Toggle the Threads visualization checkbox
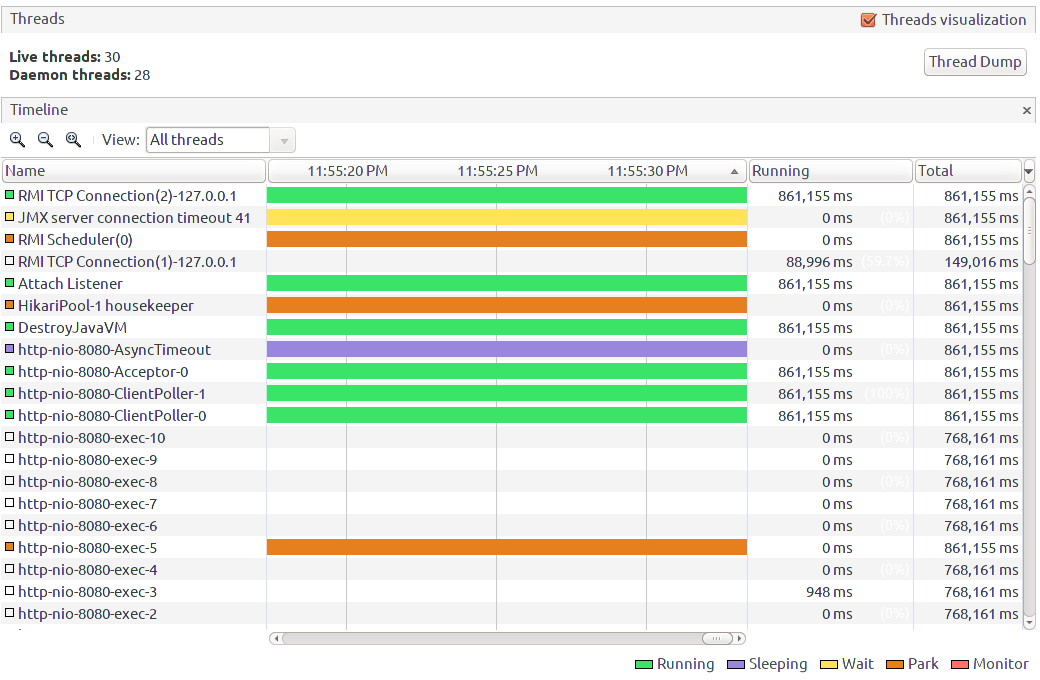1040x680 pixels. [x=866, y=18]
